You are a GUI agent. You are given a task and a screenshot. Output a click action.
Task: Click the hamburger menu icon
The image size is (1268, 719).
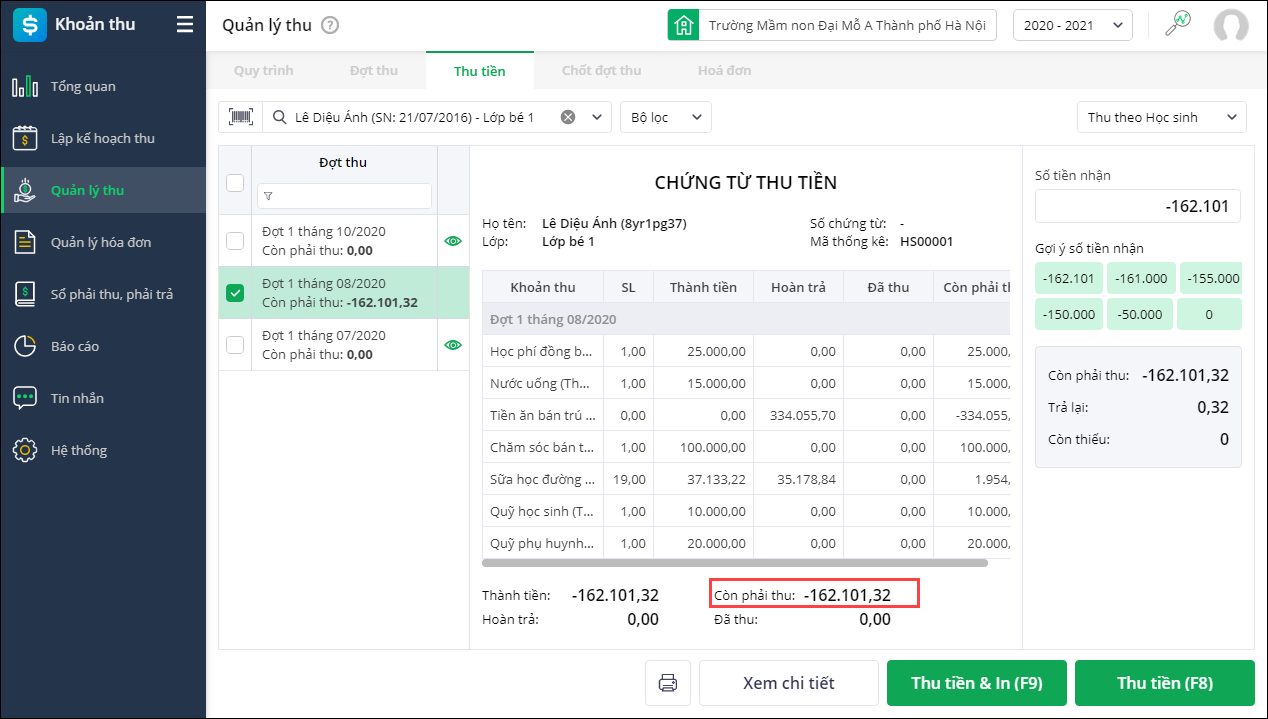click(185, 25)
